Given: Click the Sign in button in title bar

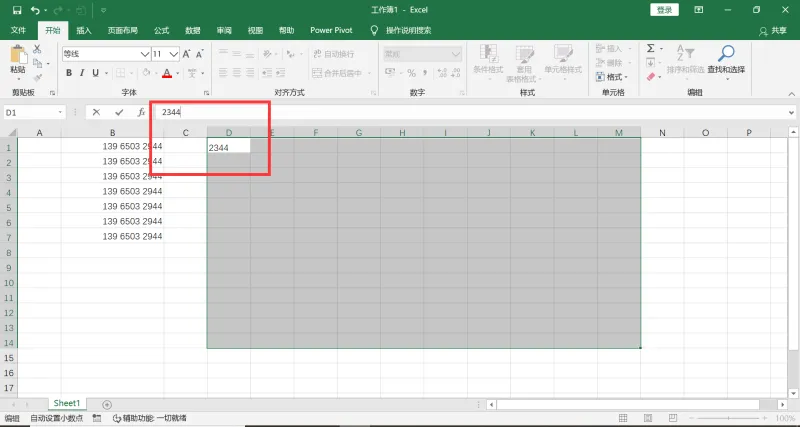Looking at the screenshot, I should (664, 10).
